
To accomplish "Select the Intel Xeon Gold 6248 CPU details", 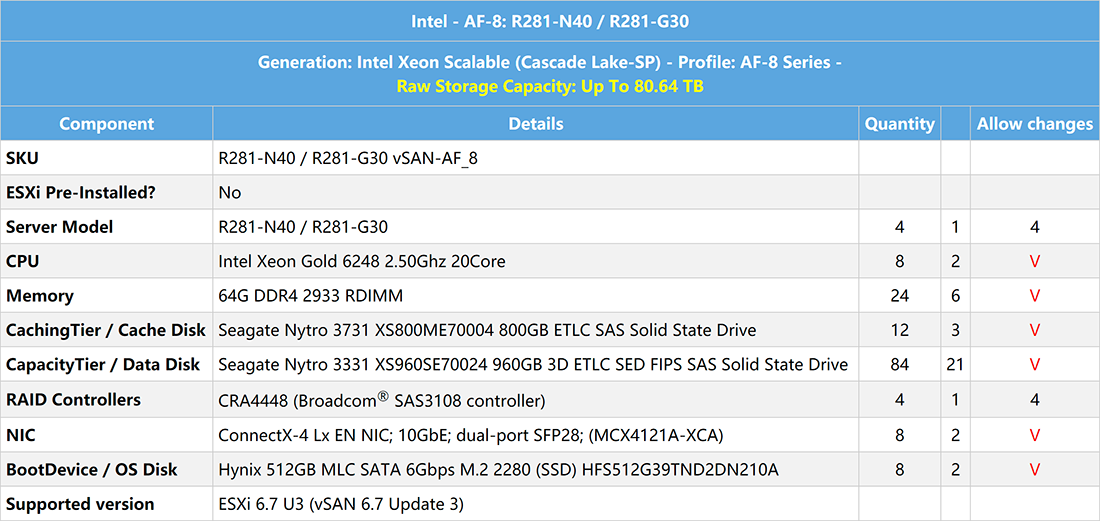I will [362, 262].
